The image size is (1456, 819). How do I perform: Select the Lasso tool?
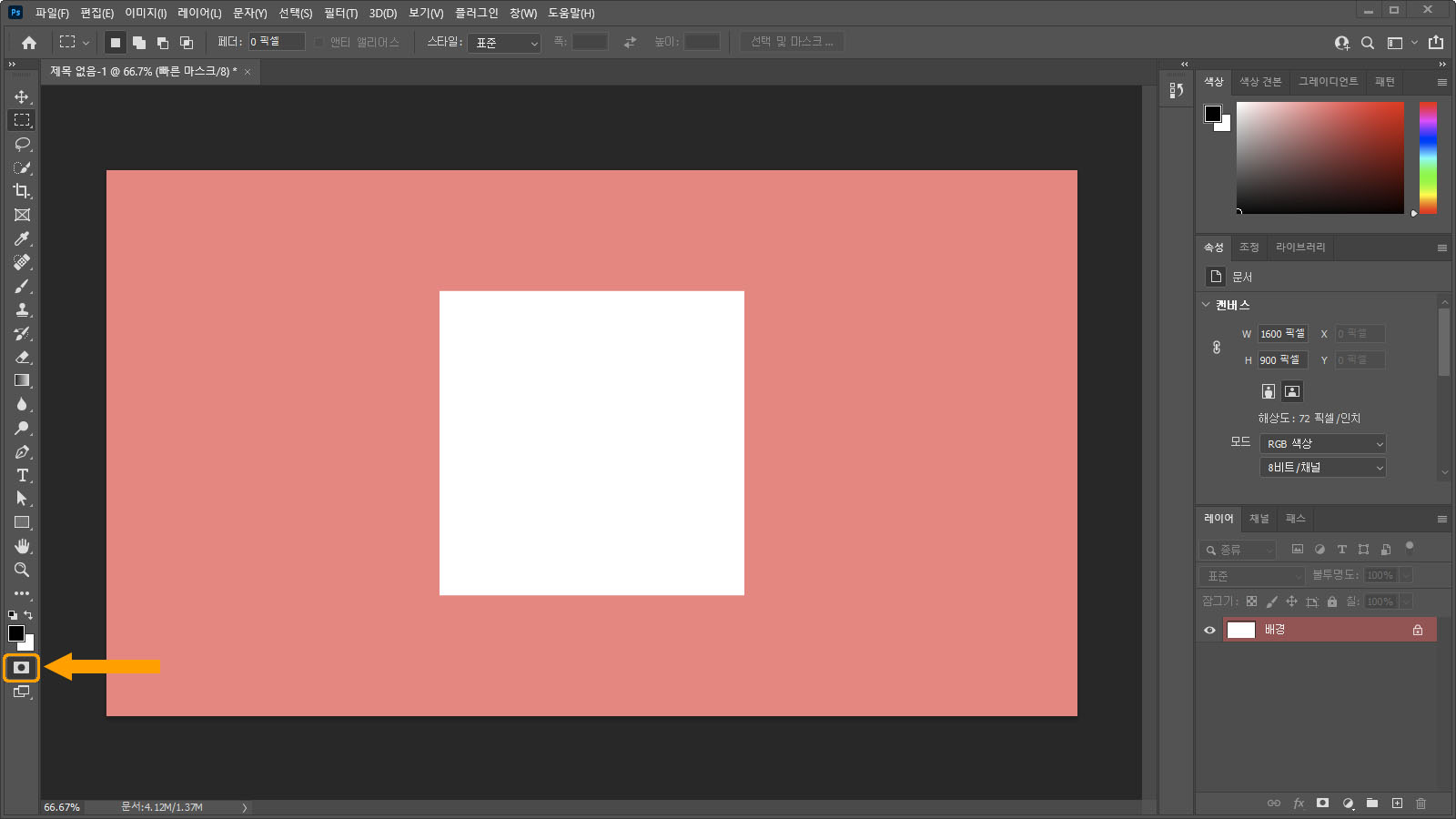(22, 144)
